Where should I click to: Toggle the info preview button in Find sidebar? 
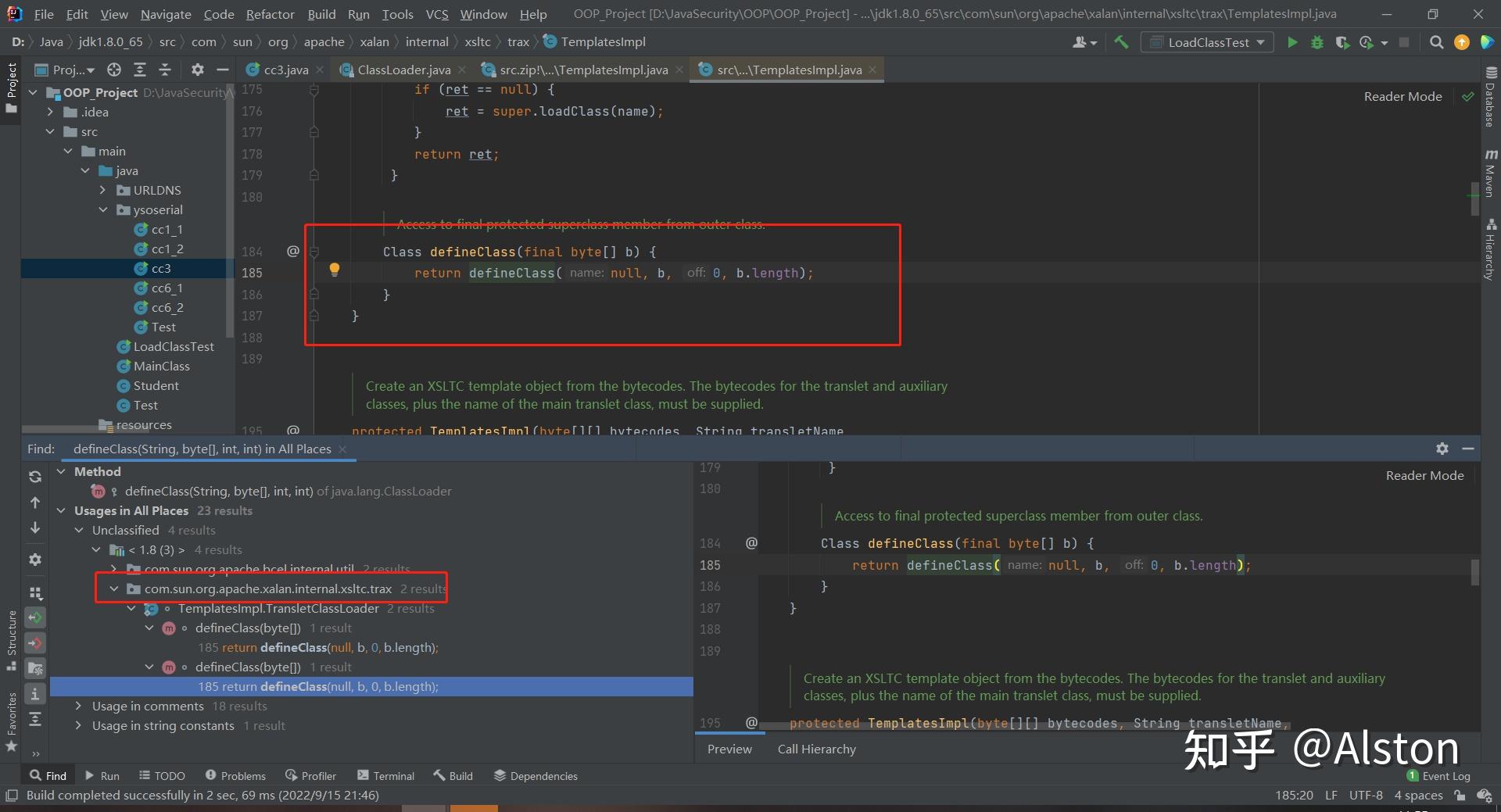tap(35, 694)
